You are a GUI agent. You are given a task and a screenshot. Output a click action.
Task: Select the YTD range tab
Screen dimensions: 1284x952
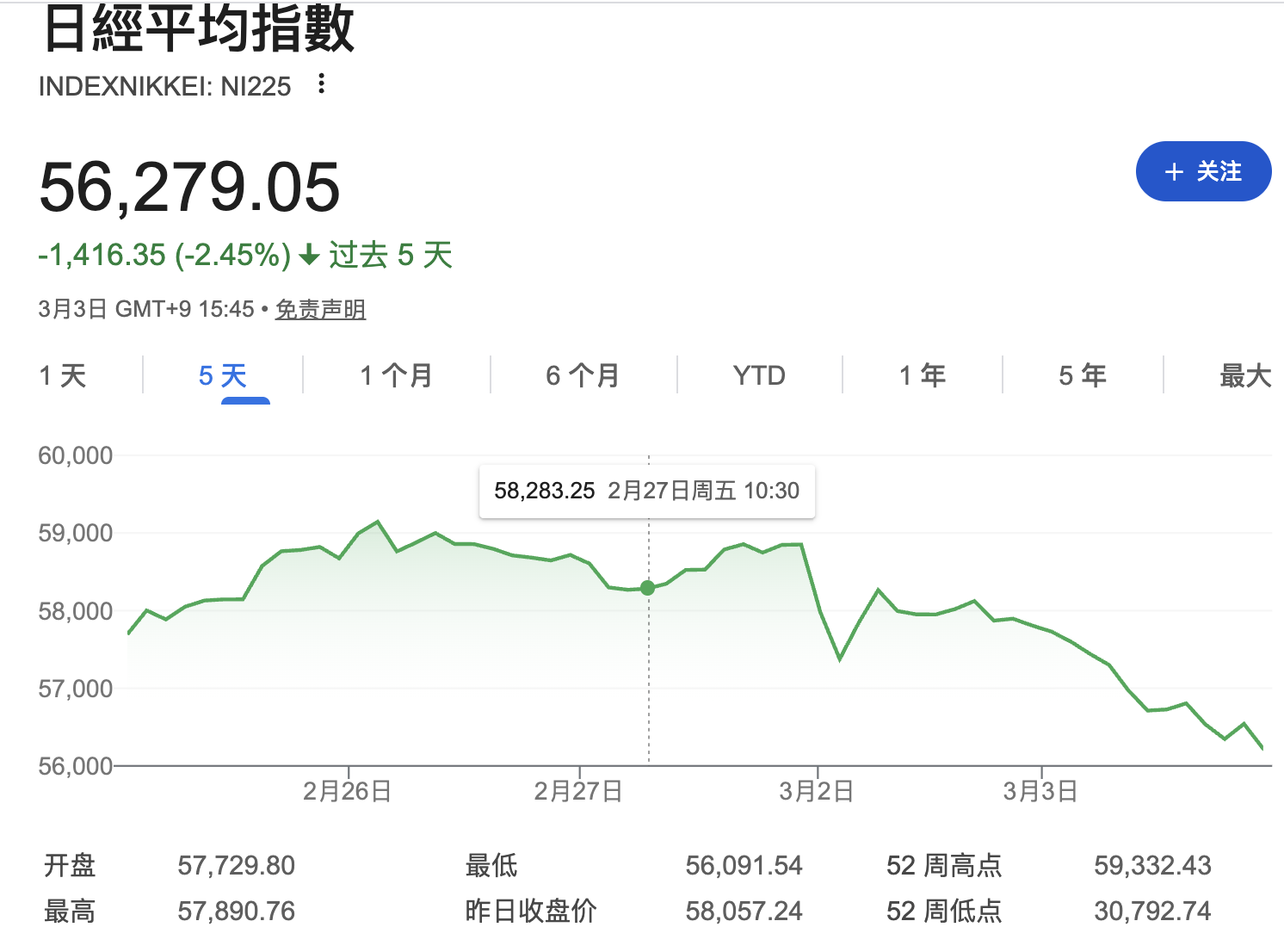pyautogui.click(x=759, y=376)
